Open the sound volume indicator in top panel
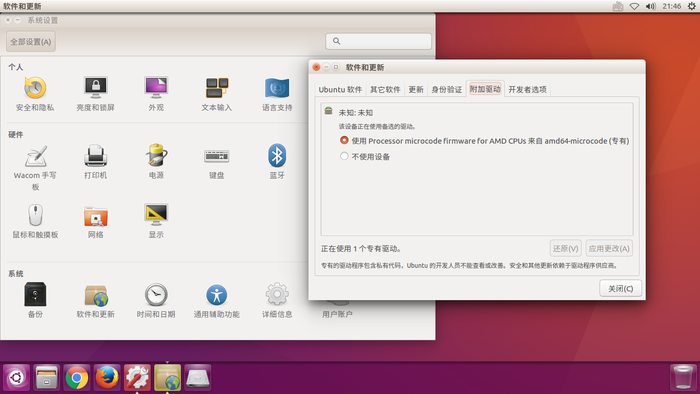Image resolution: width=700 pixels, height=394 pixels. (651, 6)
